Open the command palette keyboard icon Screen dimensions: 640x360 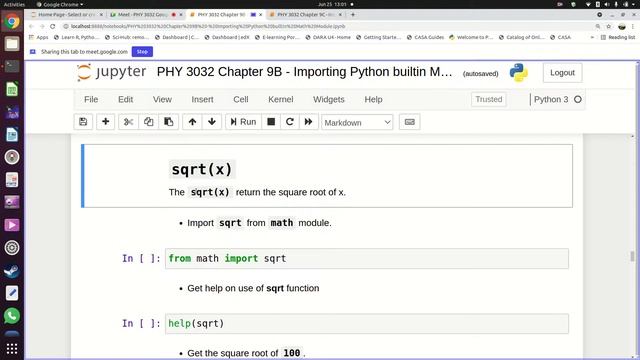point(409,122)
